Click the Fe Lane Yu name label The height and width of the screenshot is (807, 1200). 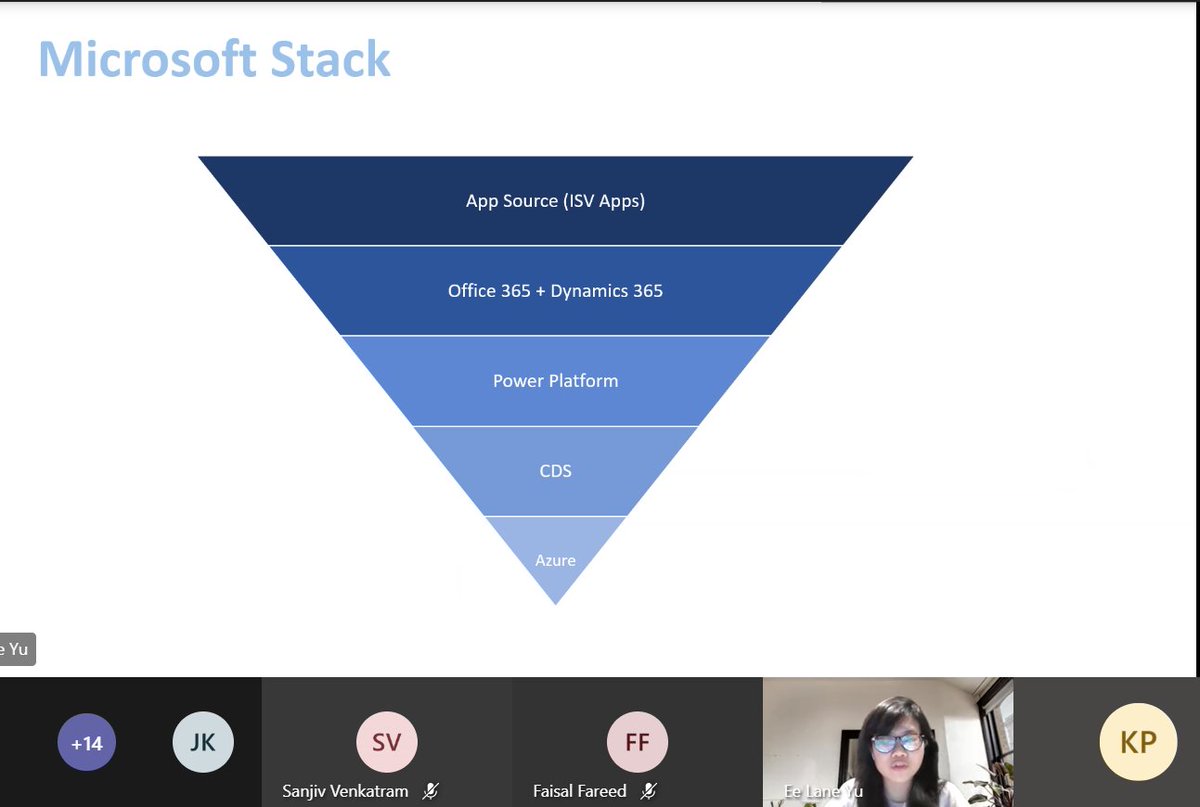[823, 792]
